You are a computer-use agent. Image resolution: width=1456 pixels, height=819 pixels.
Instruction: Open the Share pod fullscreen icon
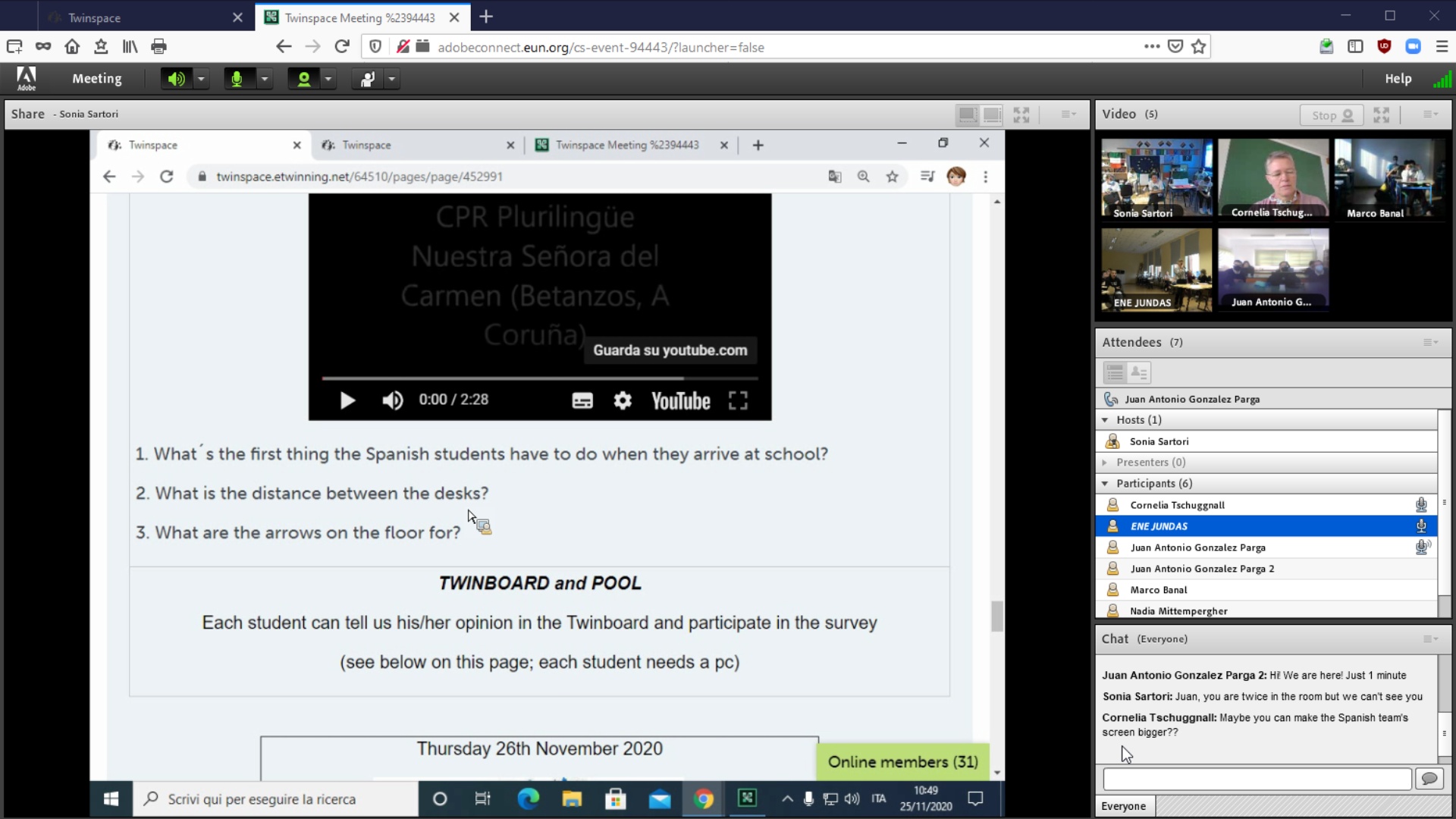click(1021, 115)
